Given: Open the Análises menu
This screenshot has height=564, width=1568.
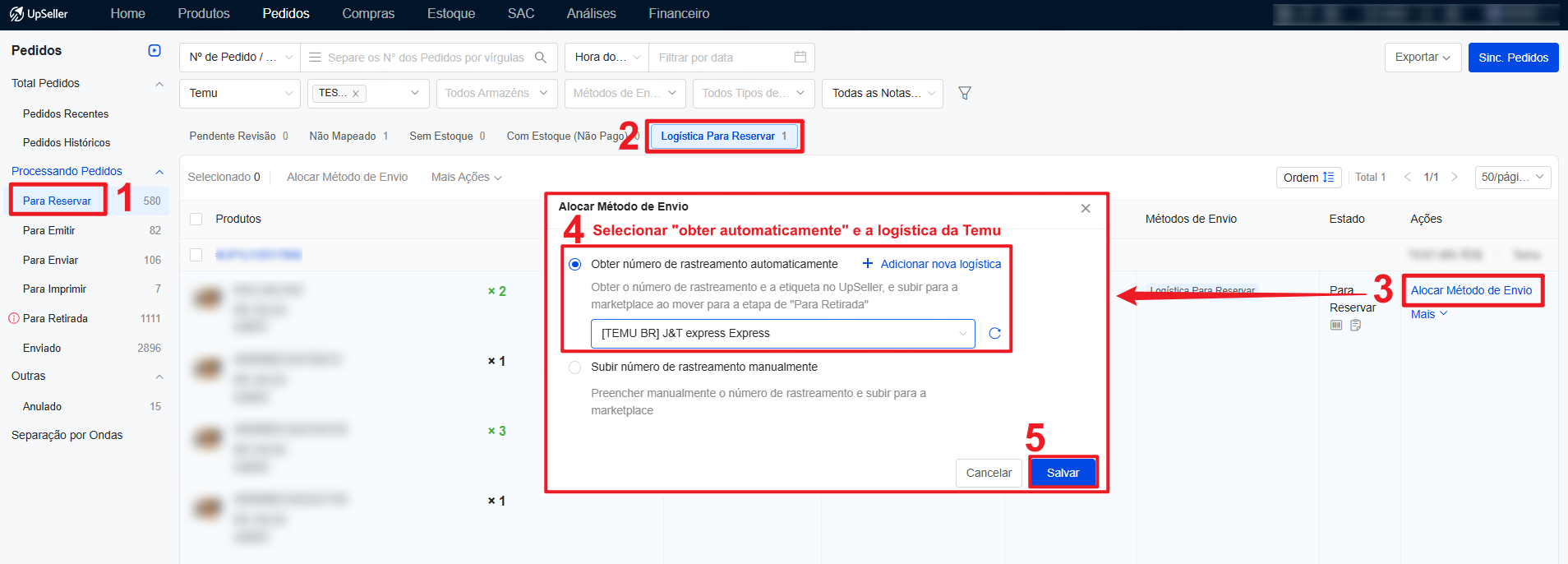Looking at the screenshot, I should (x=591, y=14).
